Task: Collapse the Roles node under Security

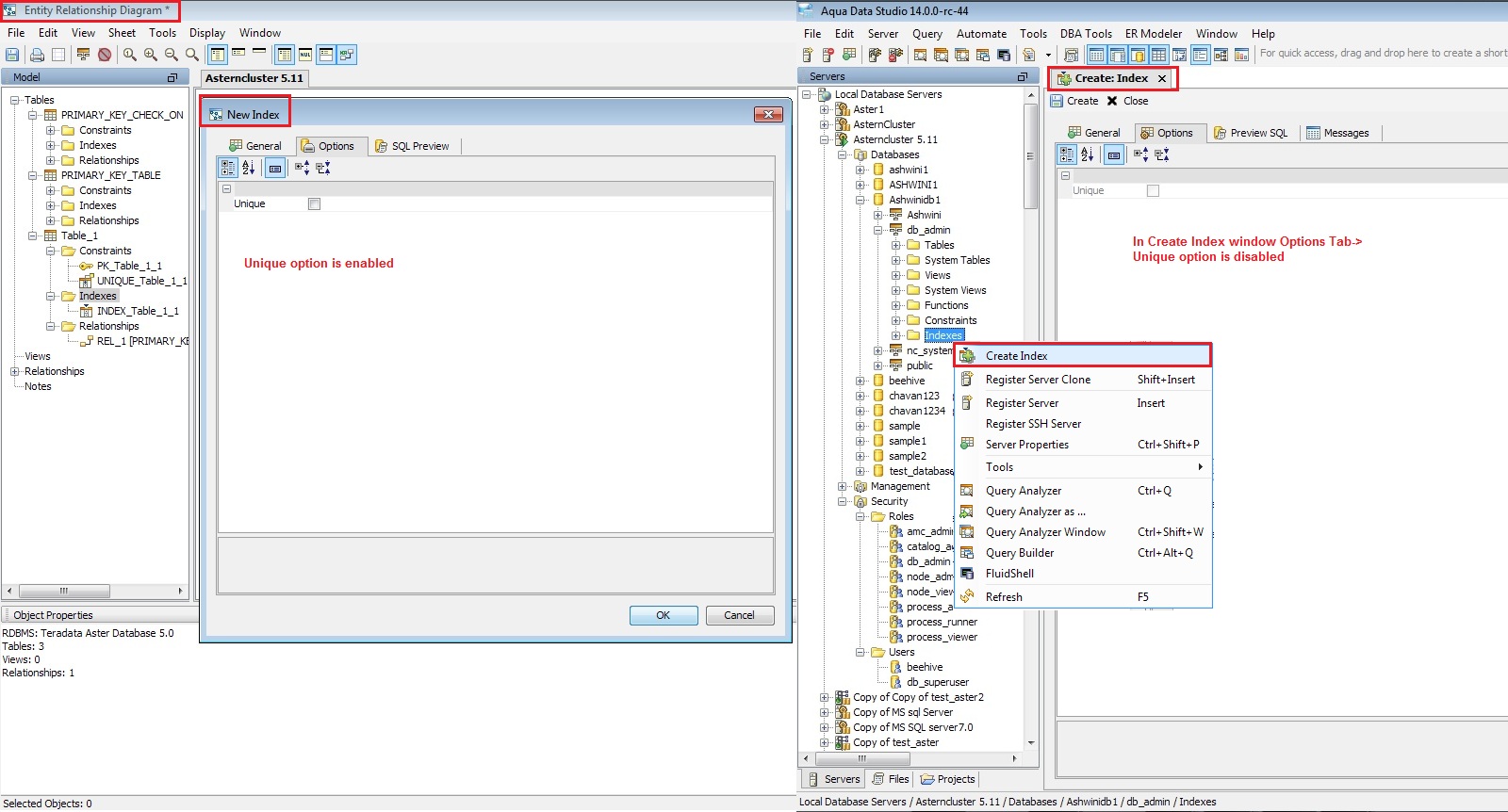Action: coord(861,516)
